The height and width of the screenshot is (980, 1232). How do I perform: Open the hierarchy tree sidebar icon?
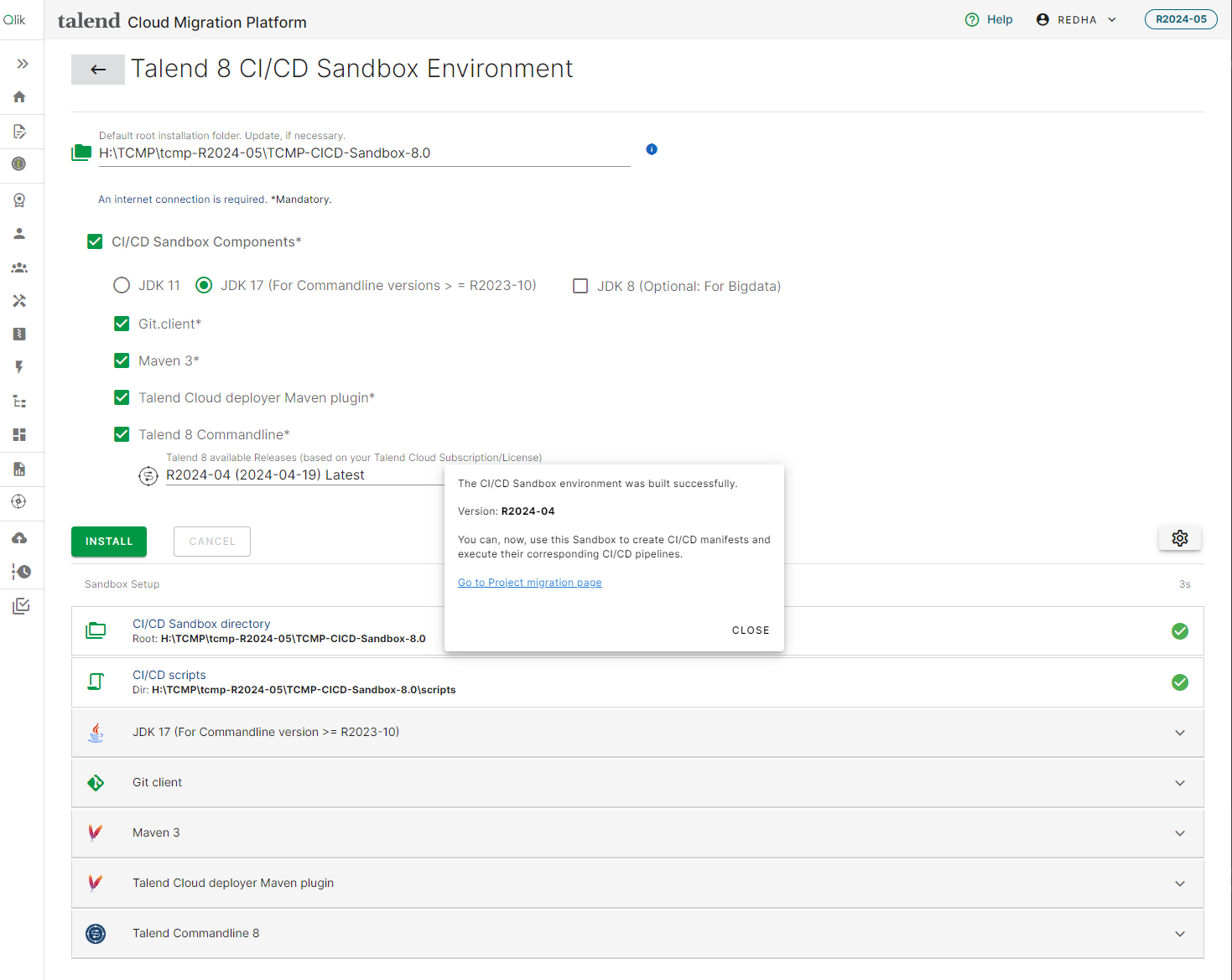point(19,402)
